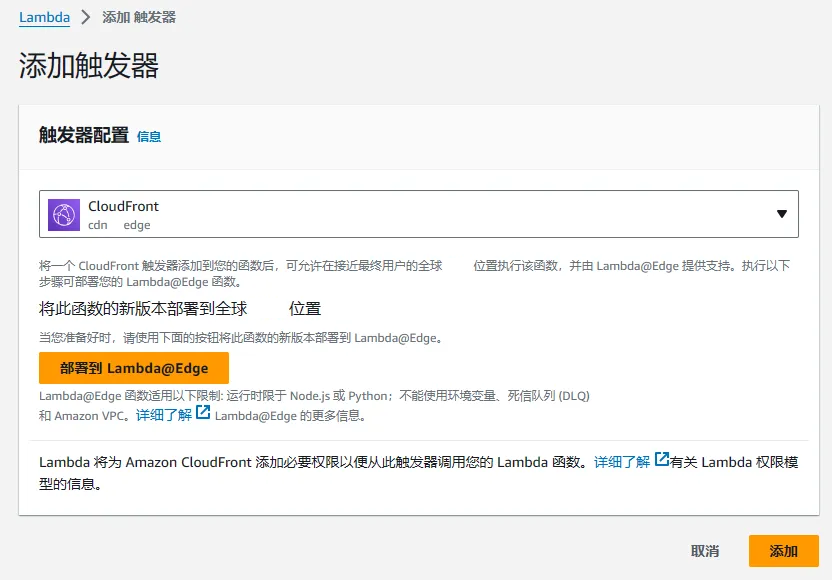
Task: Click the 触发器配置 section heading
Action: coord(84,135)
